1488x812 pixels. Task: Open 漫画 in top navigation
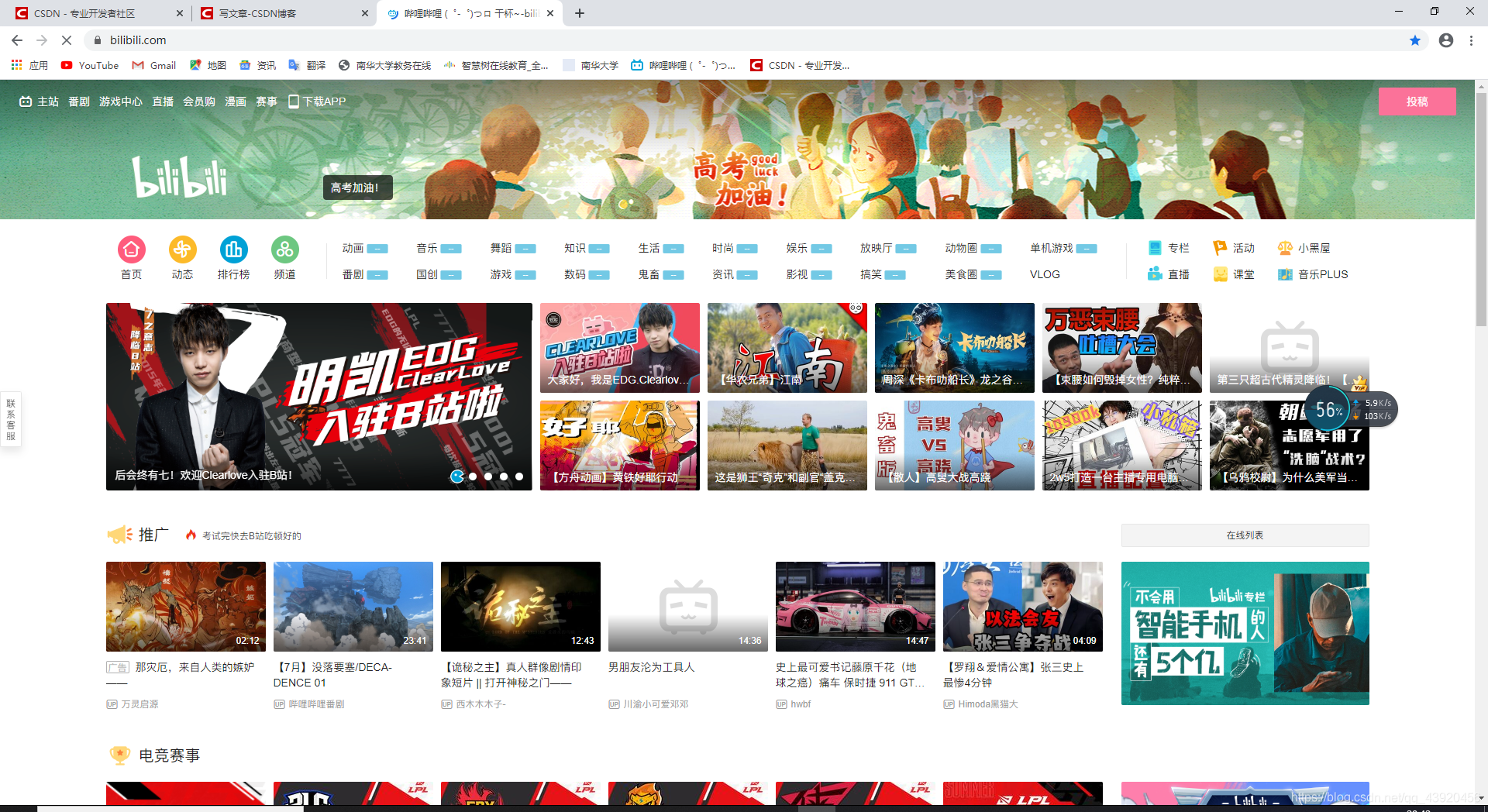click(x=236, y=101)
